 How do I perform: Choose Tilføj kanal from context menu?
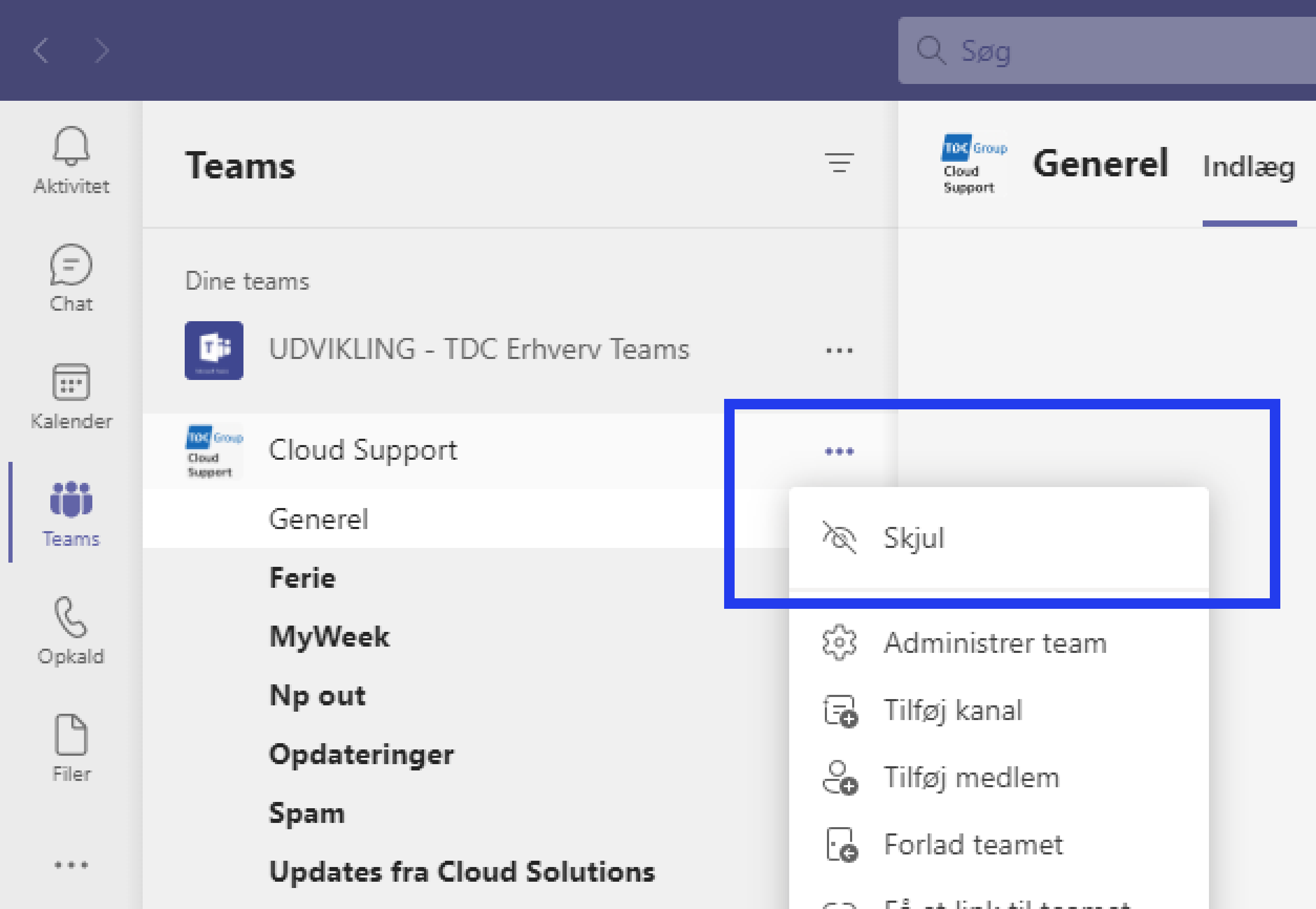pyautogui.click(x=953, y=710)
